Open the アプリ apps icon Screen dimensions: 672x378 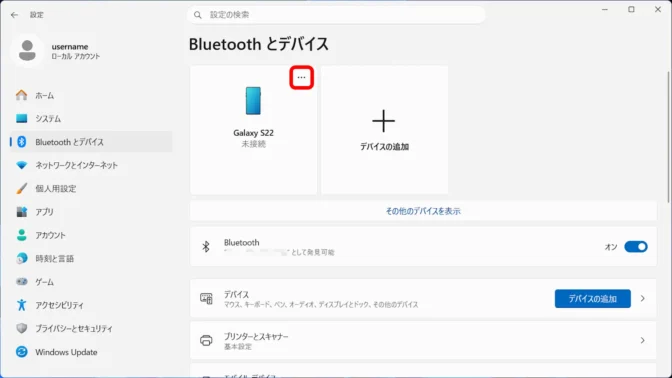pos(21,212)
